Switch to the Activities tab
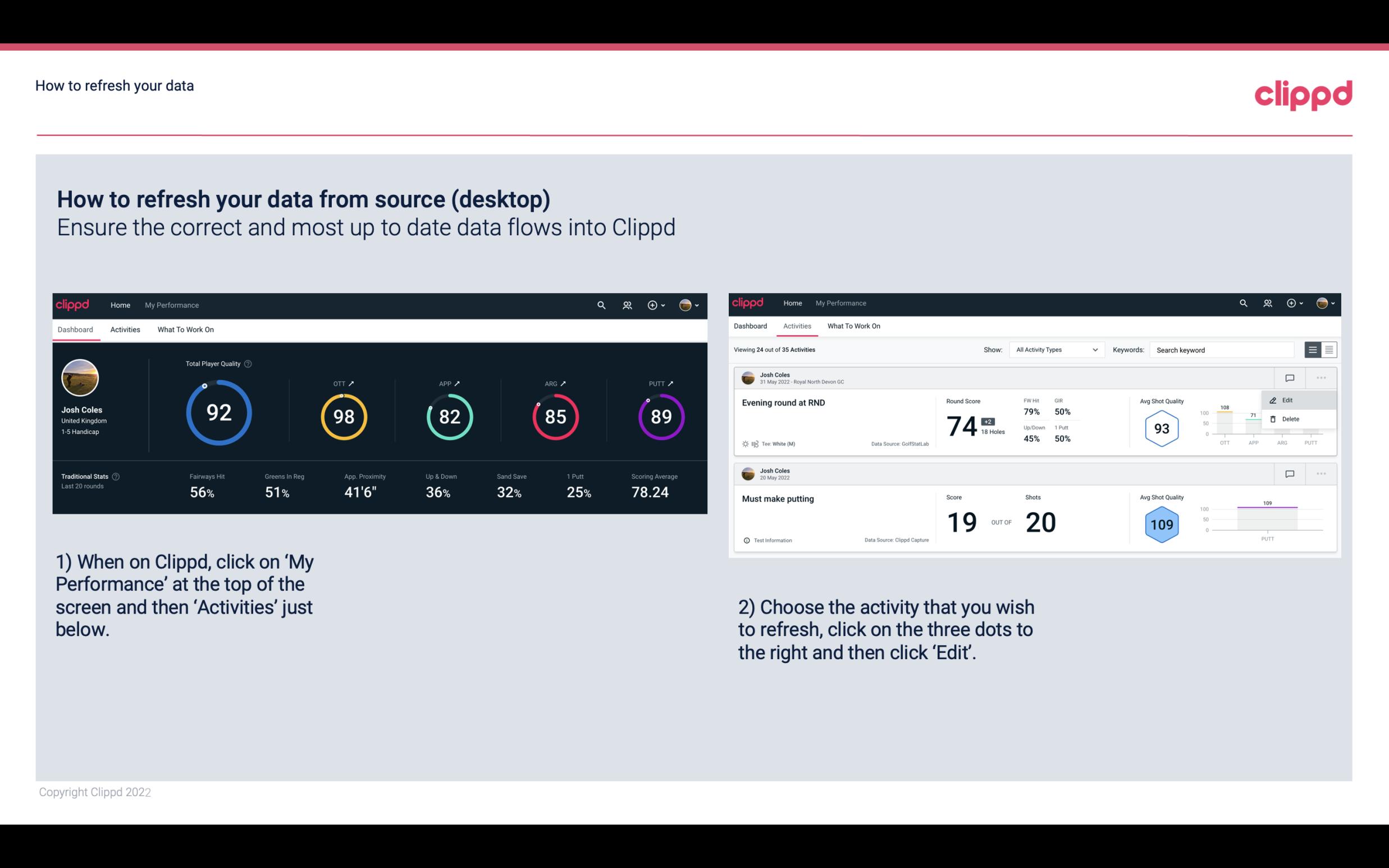 point(124,330)
